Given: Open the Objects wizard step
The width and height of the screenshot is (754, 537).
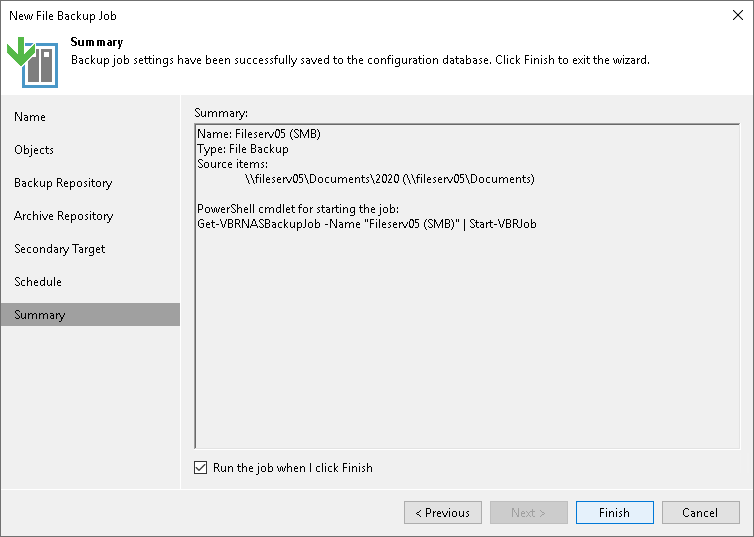Looking at the screenshot, I should click(34, 150).
